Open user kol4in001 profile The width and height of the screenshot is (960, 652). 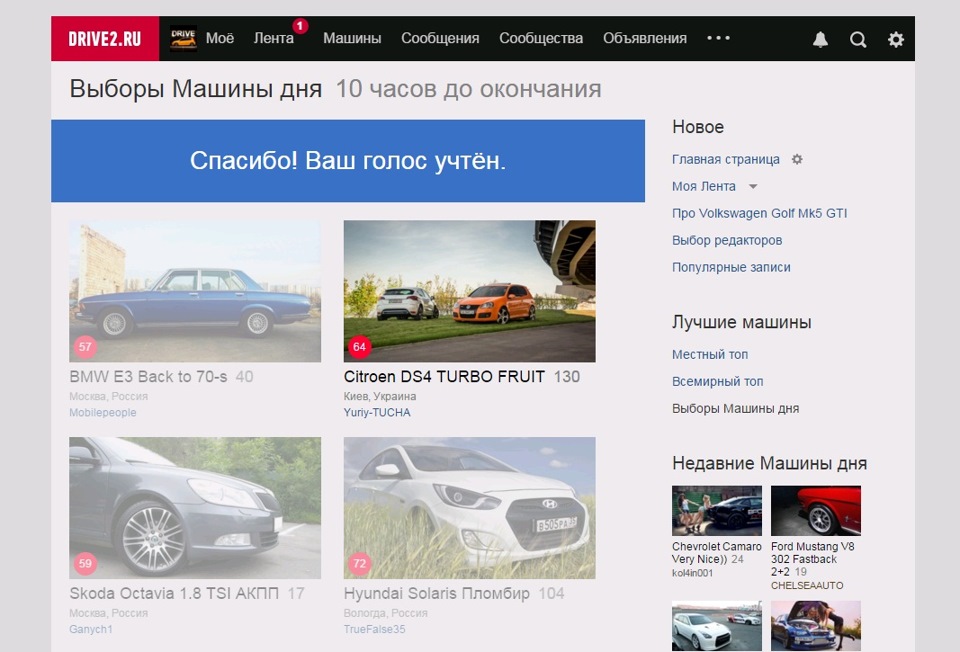coord(692,573)
